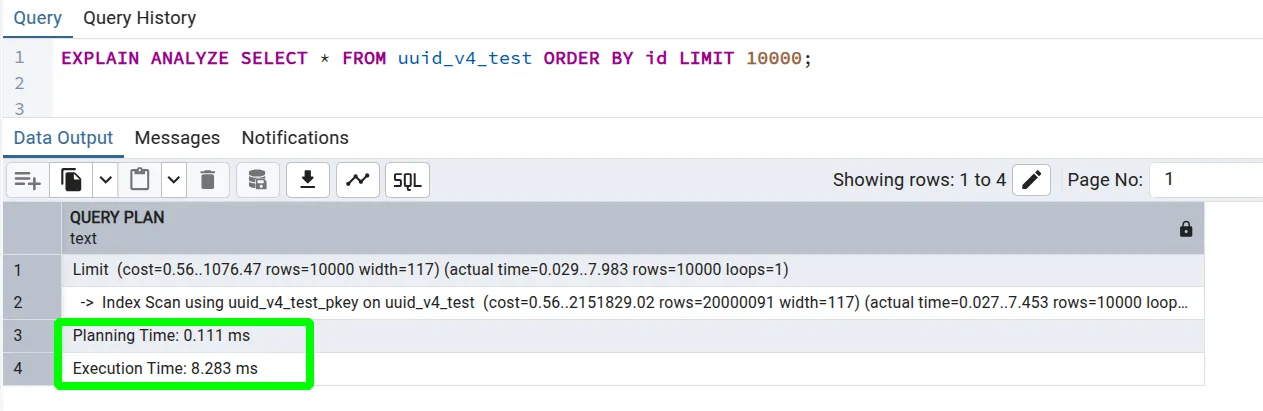Download results with the save-to-file icon
The image size is (1263, 411).
click(308, 180)
